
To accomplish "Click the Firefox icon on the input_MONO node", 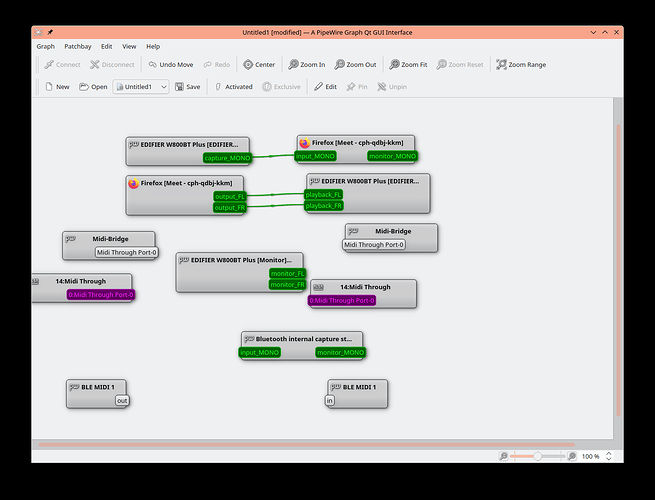I will click(x=305, y=143).
